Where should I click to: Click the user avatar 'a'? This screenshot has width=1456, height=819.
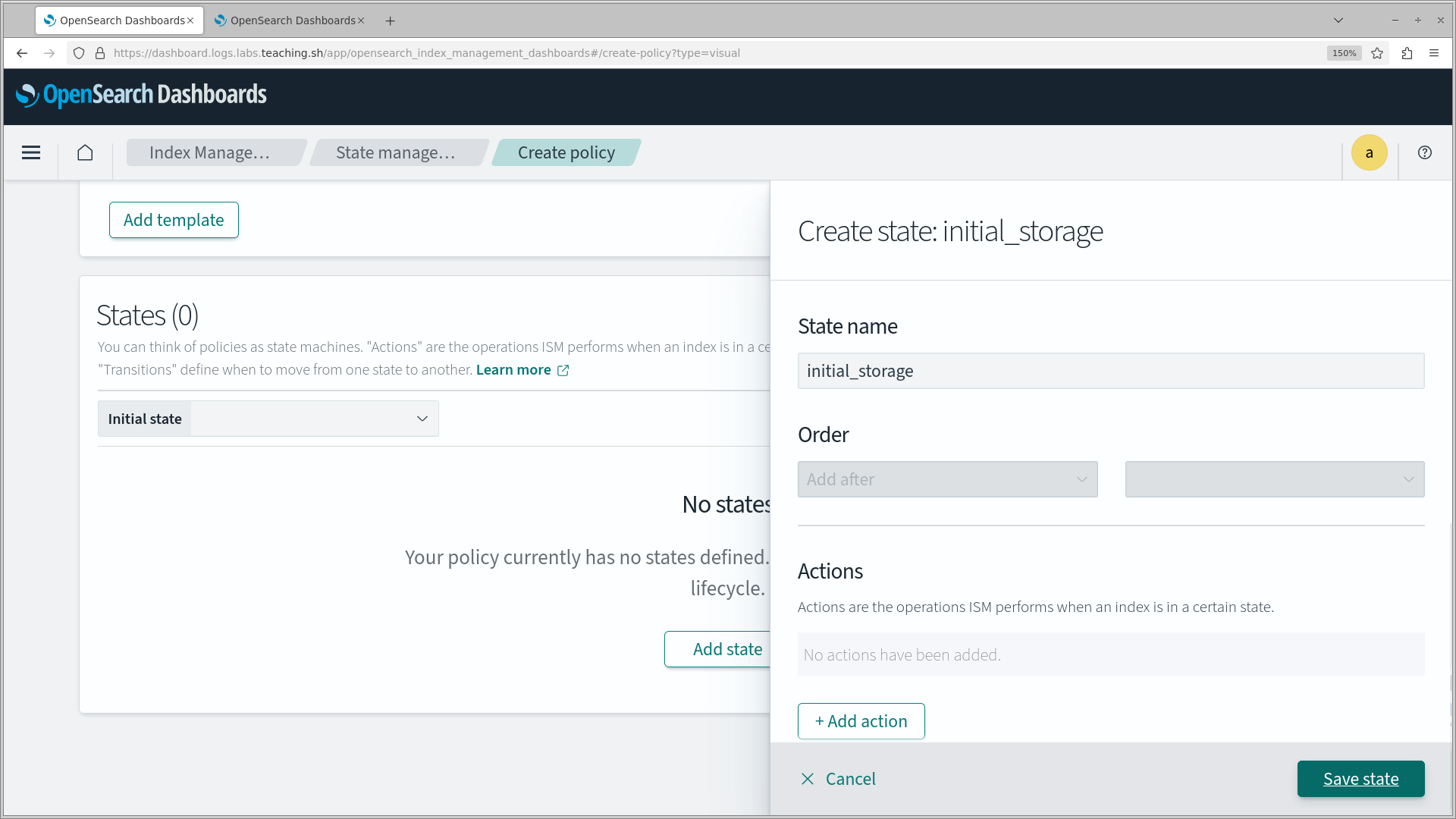coord(1369,152)
